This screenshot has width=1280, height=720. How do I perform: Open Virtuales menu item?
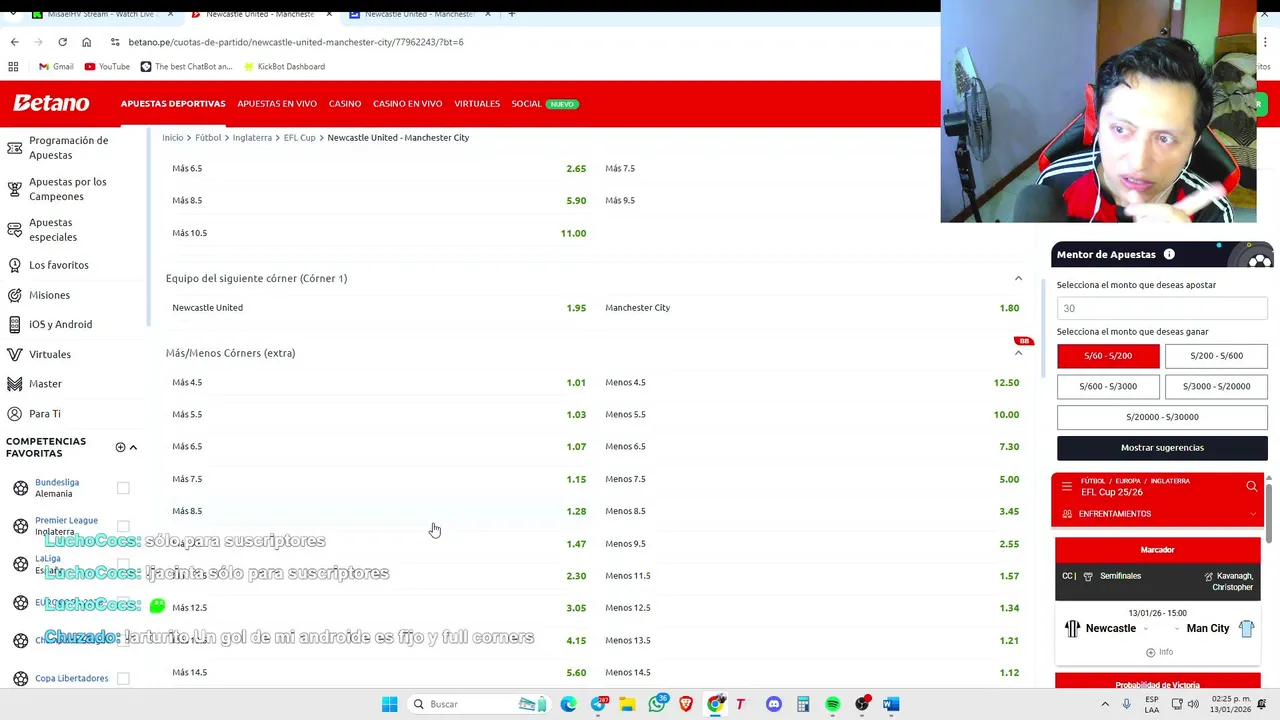coord(477,104)
